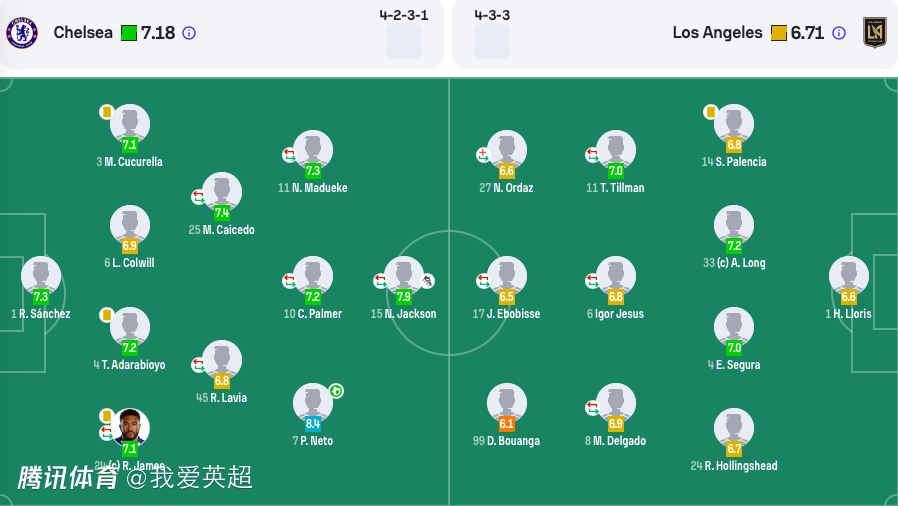Open R. James player photo

pyautogui.click(x=130, y=427)
